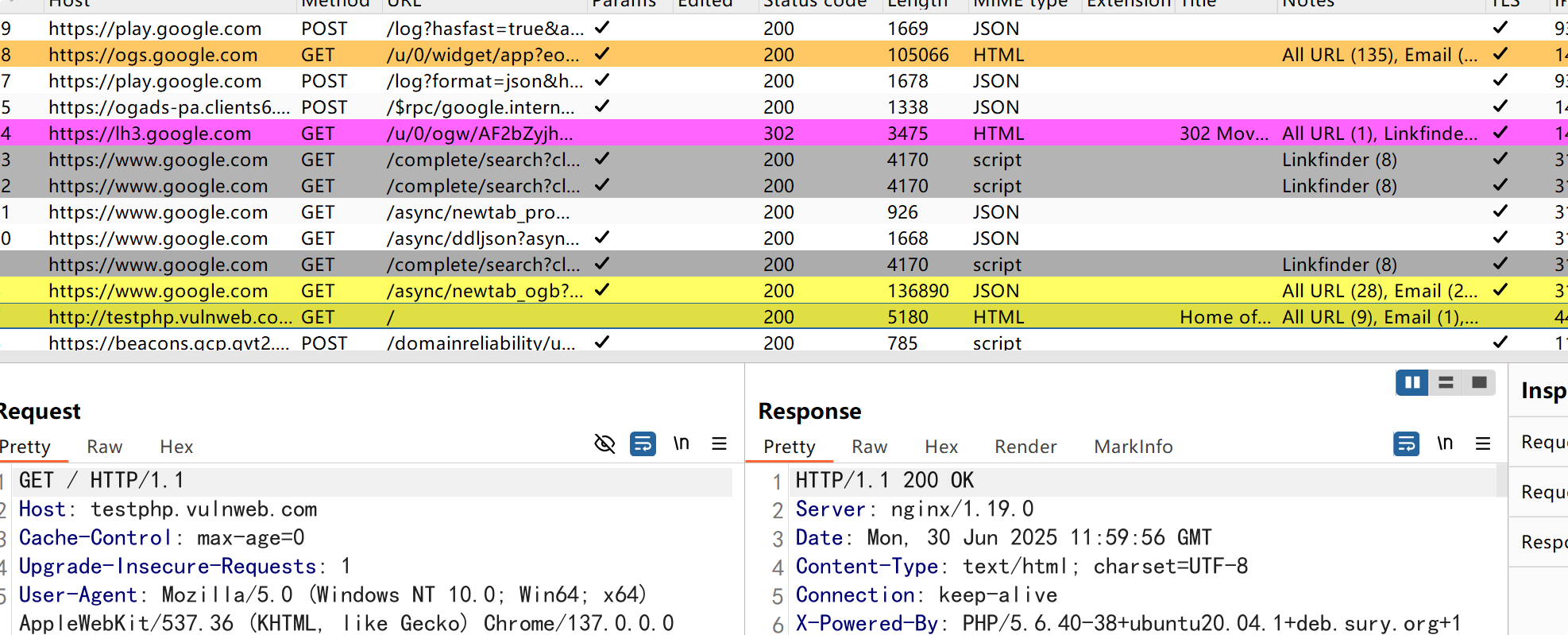
Task: Open the Hex tab in the Request panel
Action: click(x=176, y=447)
